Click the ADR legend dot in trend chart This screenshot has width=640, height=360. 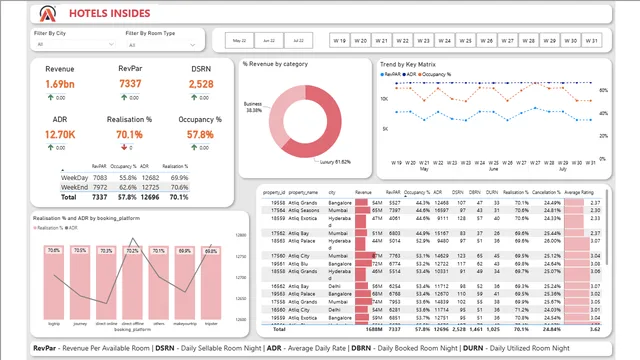[404, 74]
